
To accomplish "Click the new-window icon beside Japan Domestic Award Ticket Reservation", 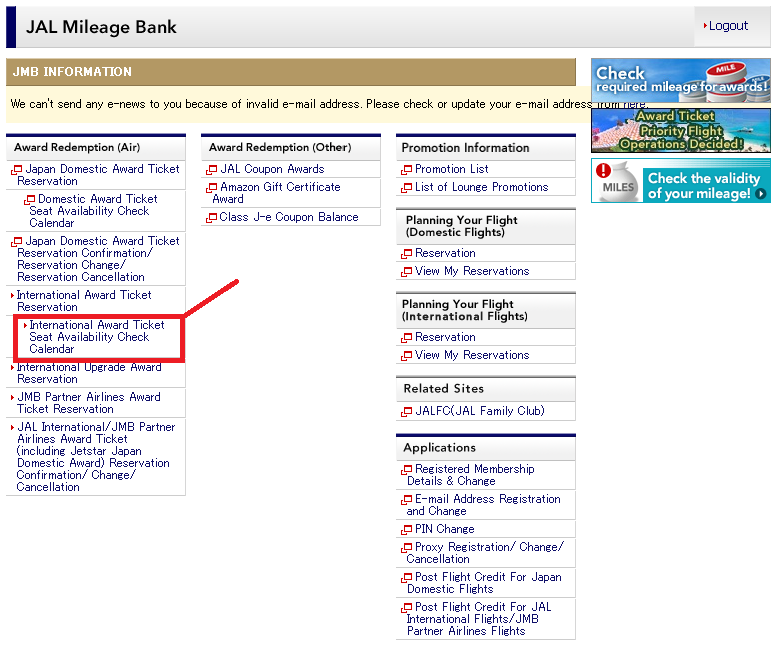I will (16, 170).
